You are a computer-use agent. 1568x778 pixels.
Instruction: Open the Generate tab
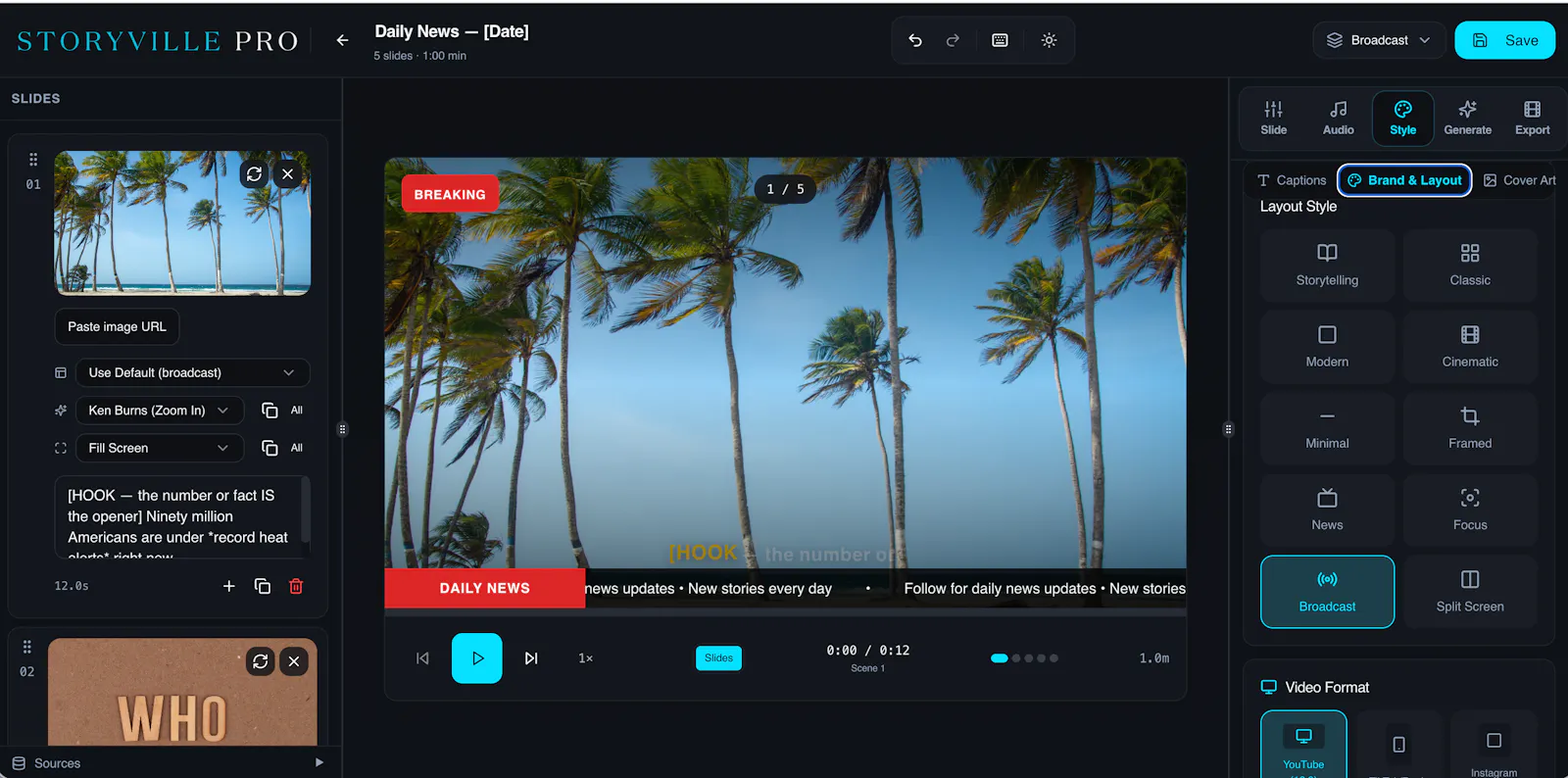tap(1467, 119)
